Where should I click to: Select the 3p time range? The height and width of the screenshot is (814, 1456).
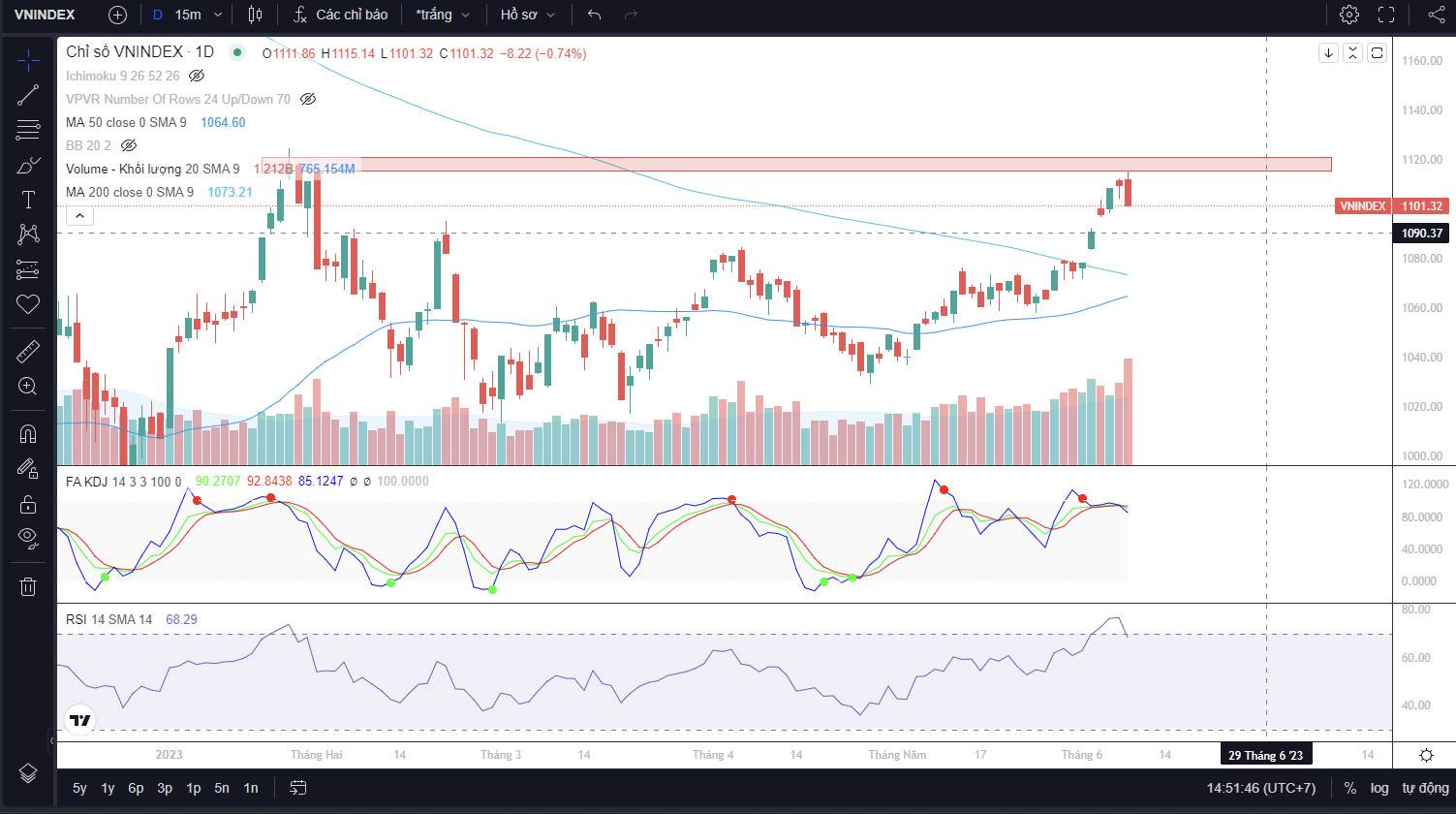pos(165,788)
